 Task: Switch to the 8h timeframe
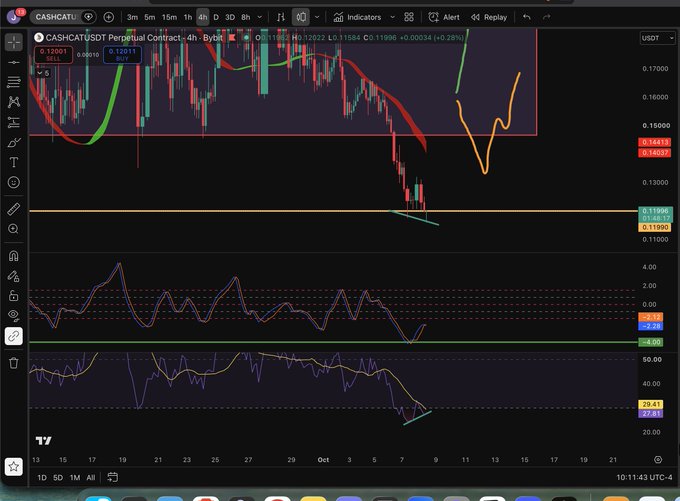(x=245, y=17)
